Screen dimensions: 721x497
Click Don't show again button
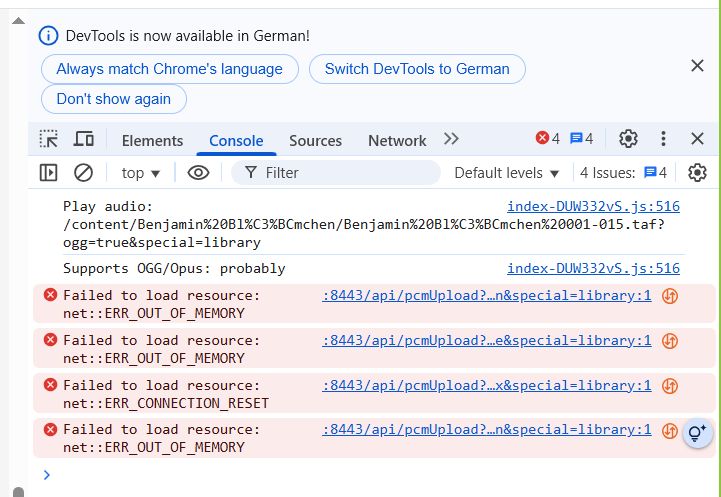point(114,99)
